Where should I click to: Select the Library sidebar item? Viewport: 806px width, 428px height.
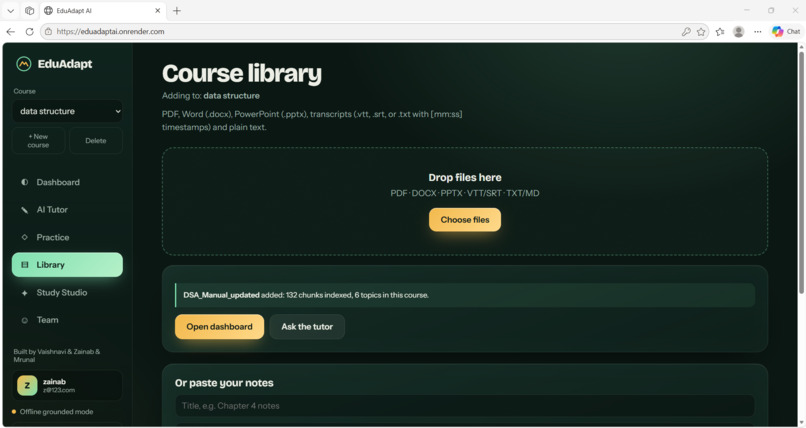[67, 265]
